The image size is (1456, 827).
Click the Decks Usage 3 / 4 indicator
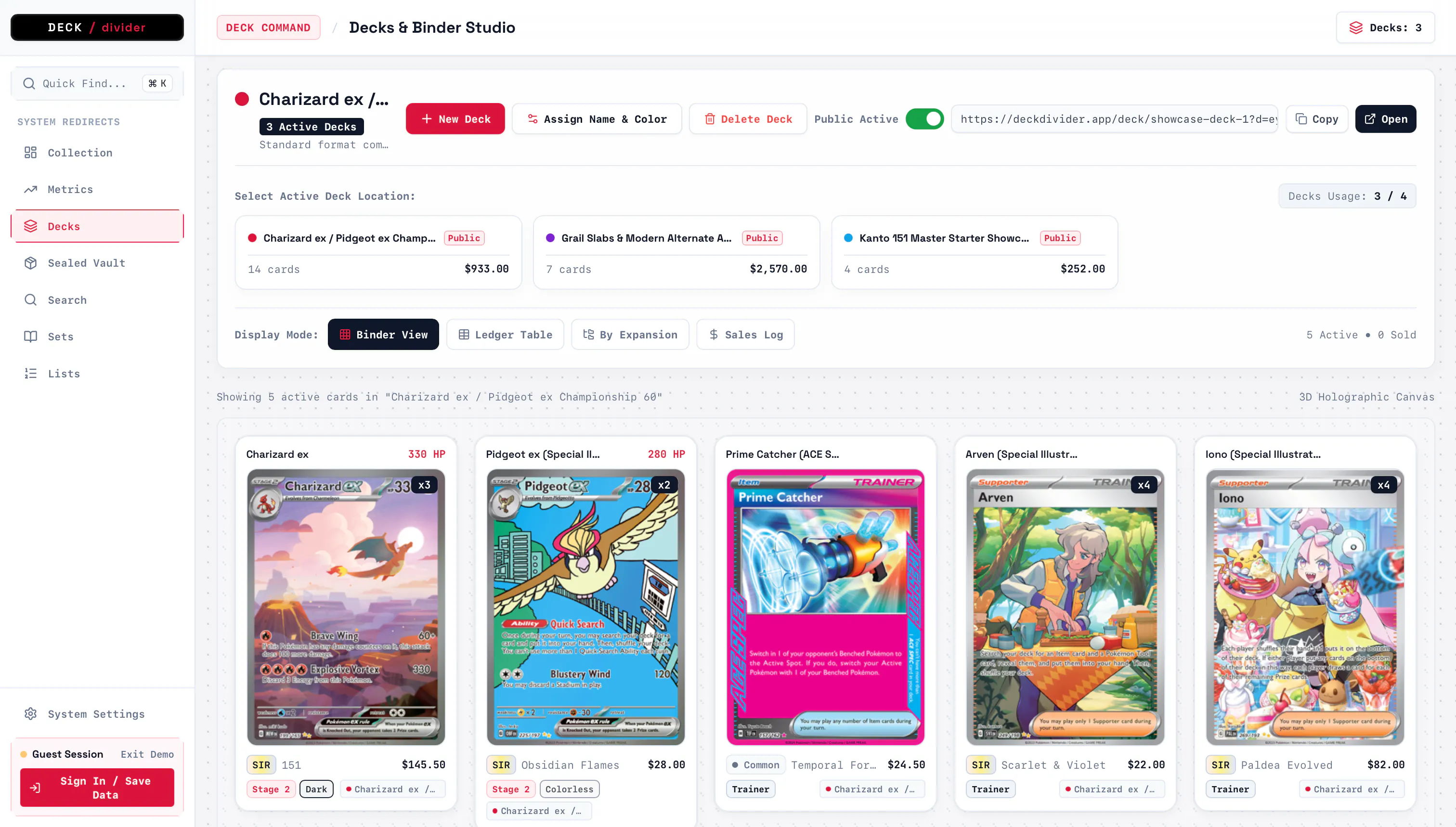click(x=1347, y=196)
